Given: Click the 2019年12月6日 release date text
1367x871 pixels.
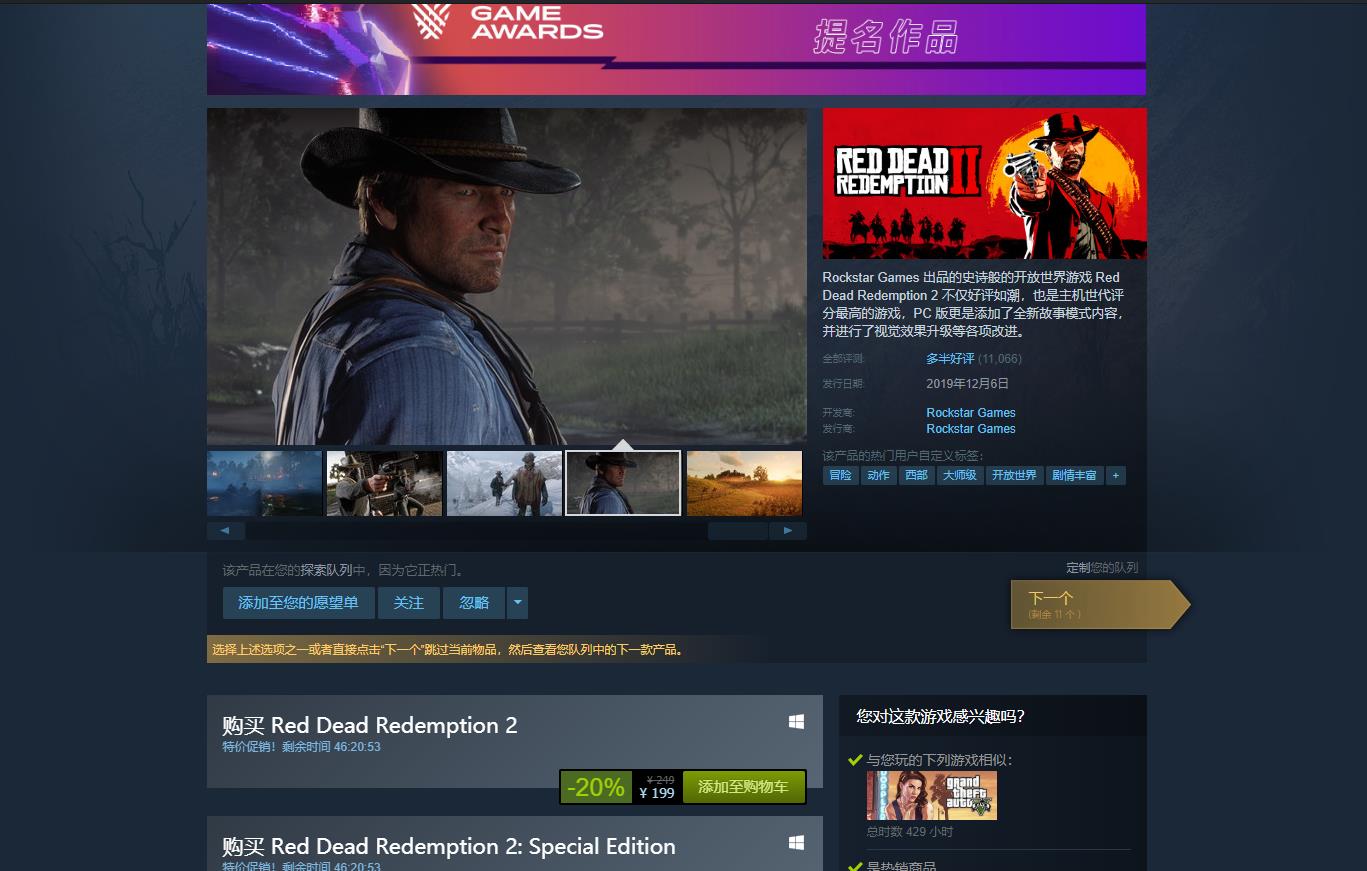Looking at the screenshot, I should pos(967,384).
